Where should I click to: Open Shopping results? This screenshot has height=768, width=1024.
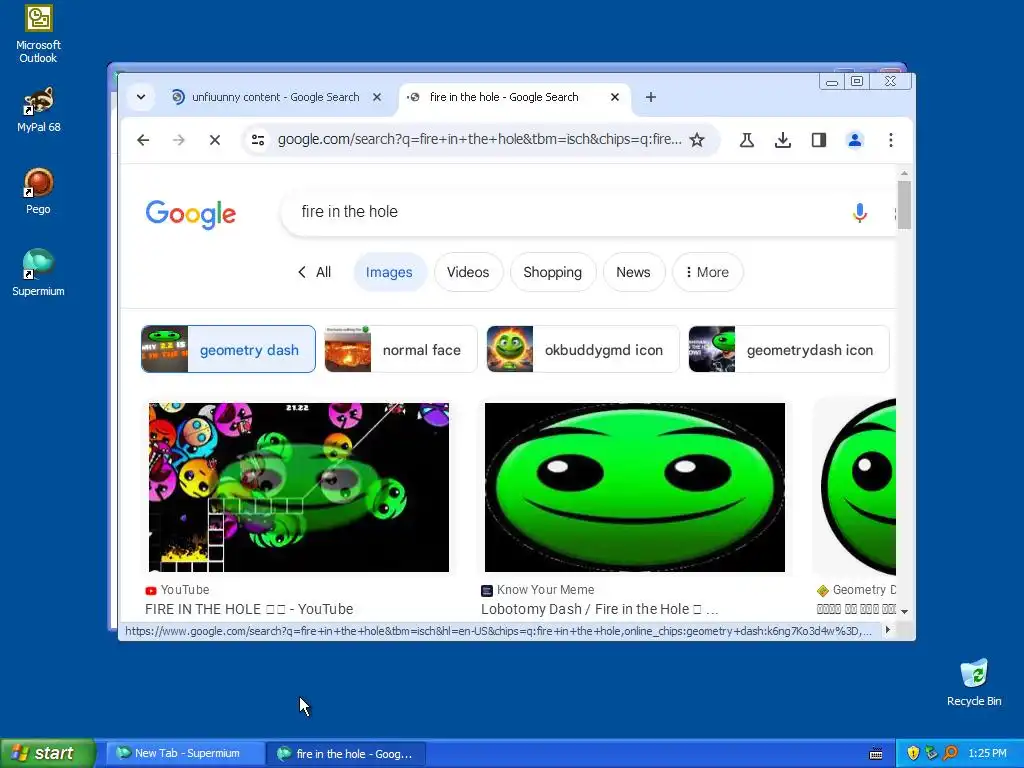click(552, 272)
